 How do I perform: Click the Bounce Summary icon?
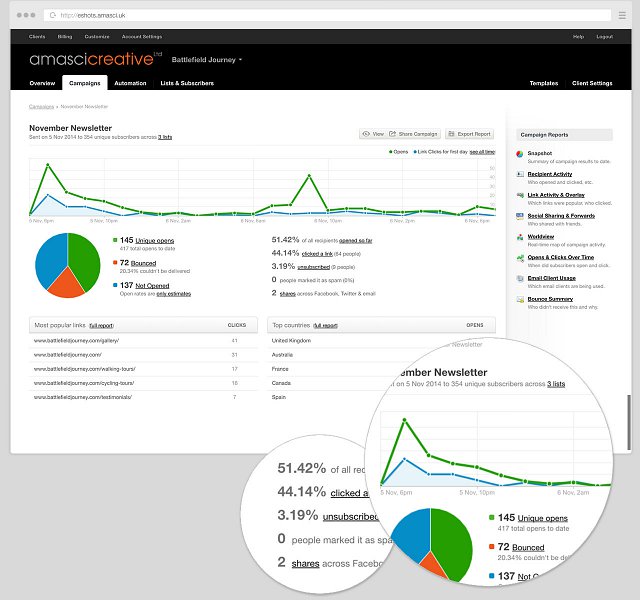tap(520, 299)
